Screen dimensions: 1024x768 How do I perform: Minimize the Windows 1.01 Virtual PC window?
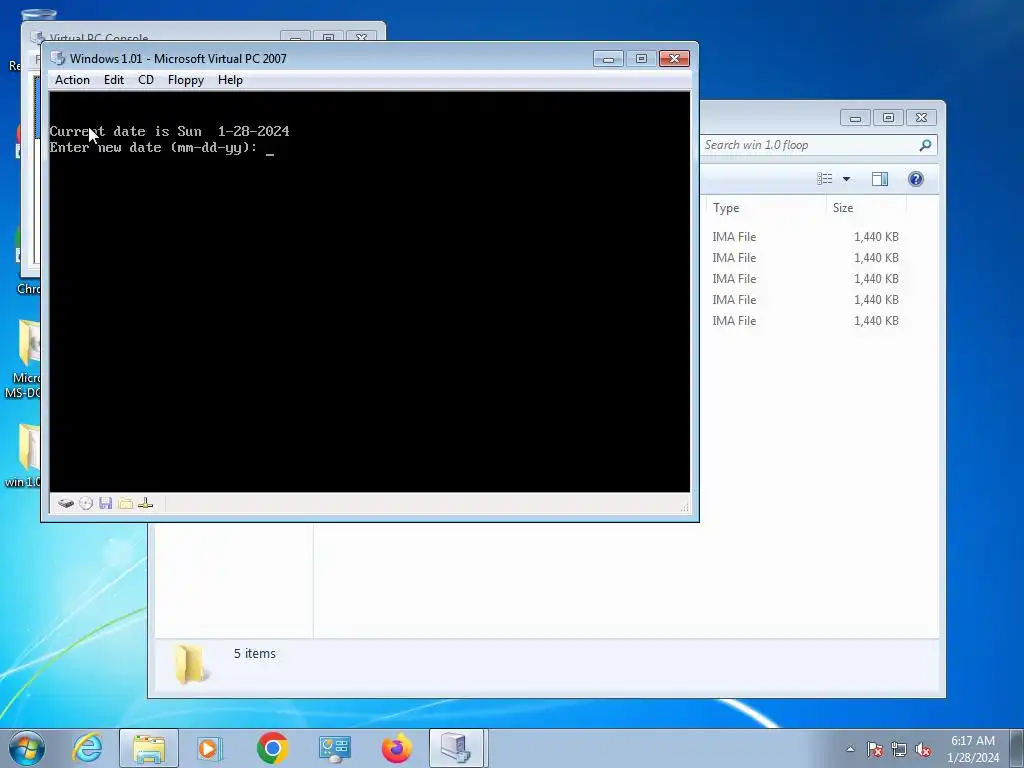point(608,59)
